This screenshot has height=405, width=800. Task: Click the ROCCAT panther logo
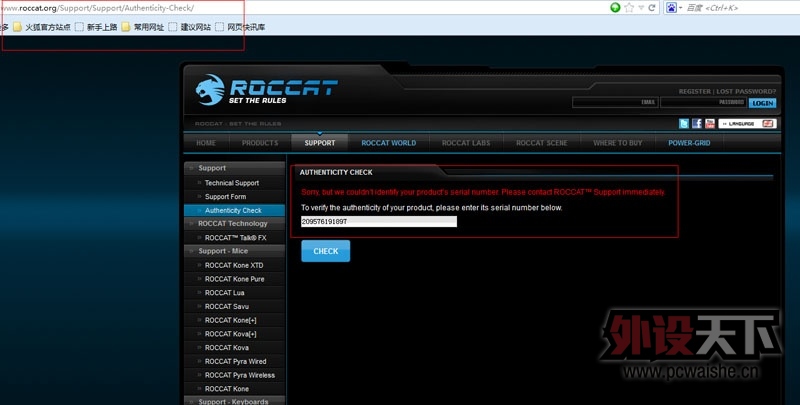click(210, 90)
